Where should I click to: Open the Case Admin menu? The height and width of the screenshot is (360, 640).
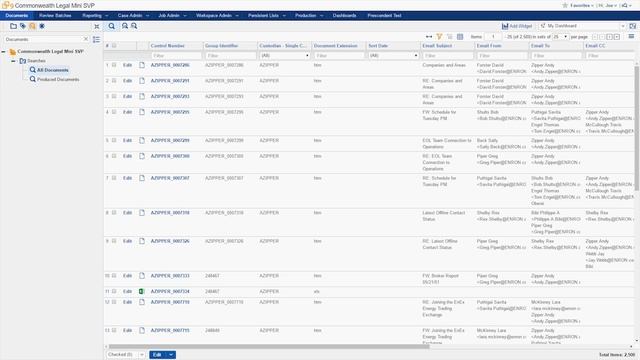pyautogui.click(x=133, y=16)
